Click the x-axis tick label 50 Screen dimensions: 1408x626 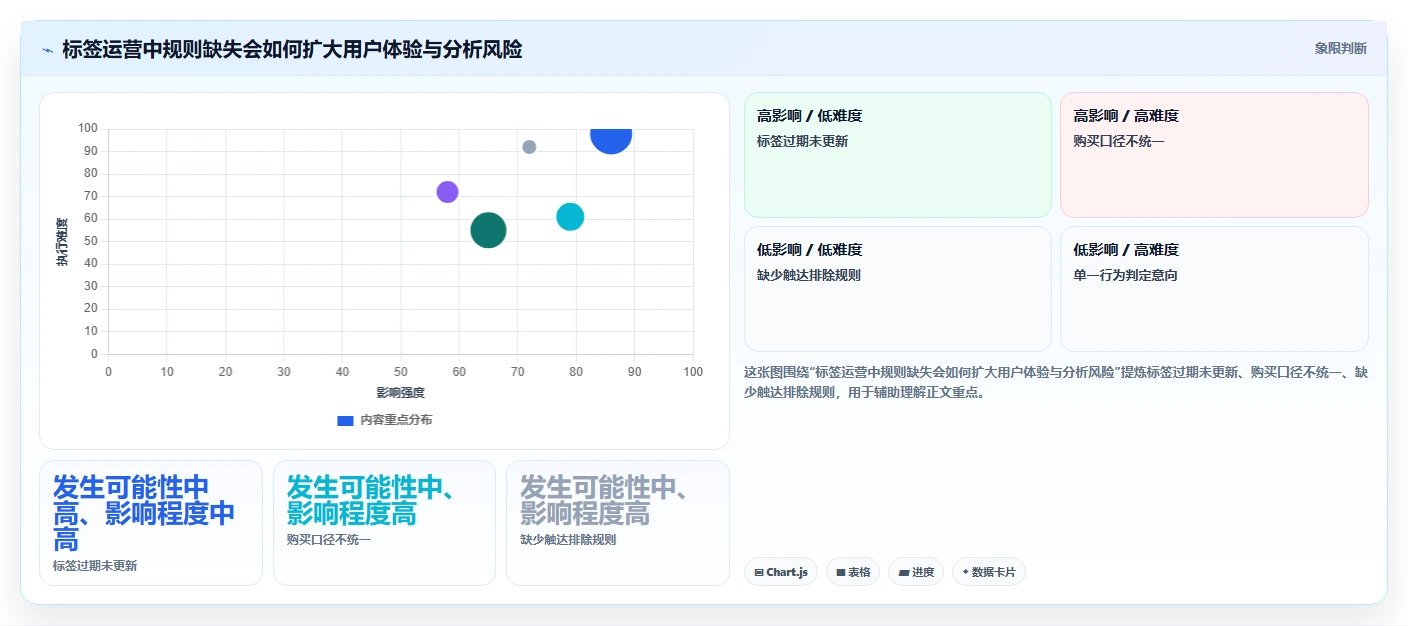(x=401, y=372)
